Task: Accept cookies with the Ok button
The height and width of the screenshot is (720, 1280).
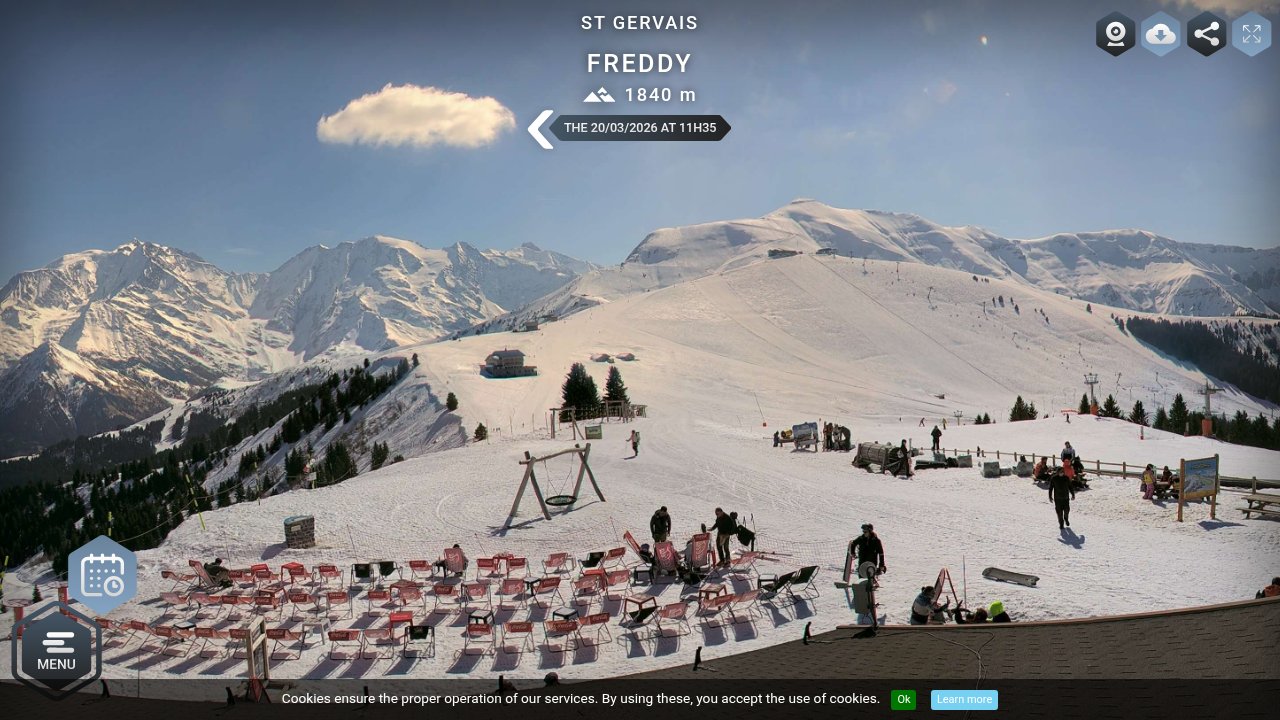Action: (903, 700)
